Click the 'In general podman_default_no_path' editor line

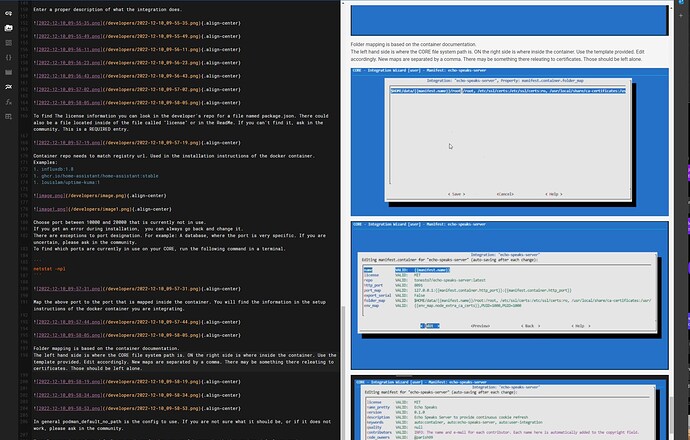pyautogui.click(x=182, y=425)
